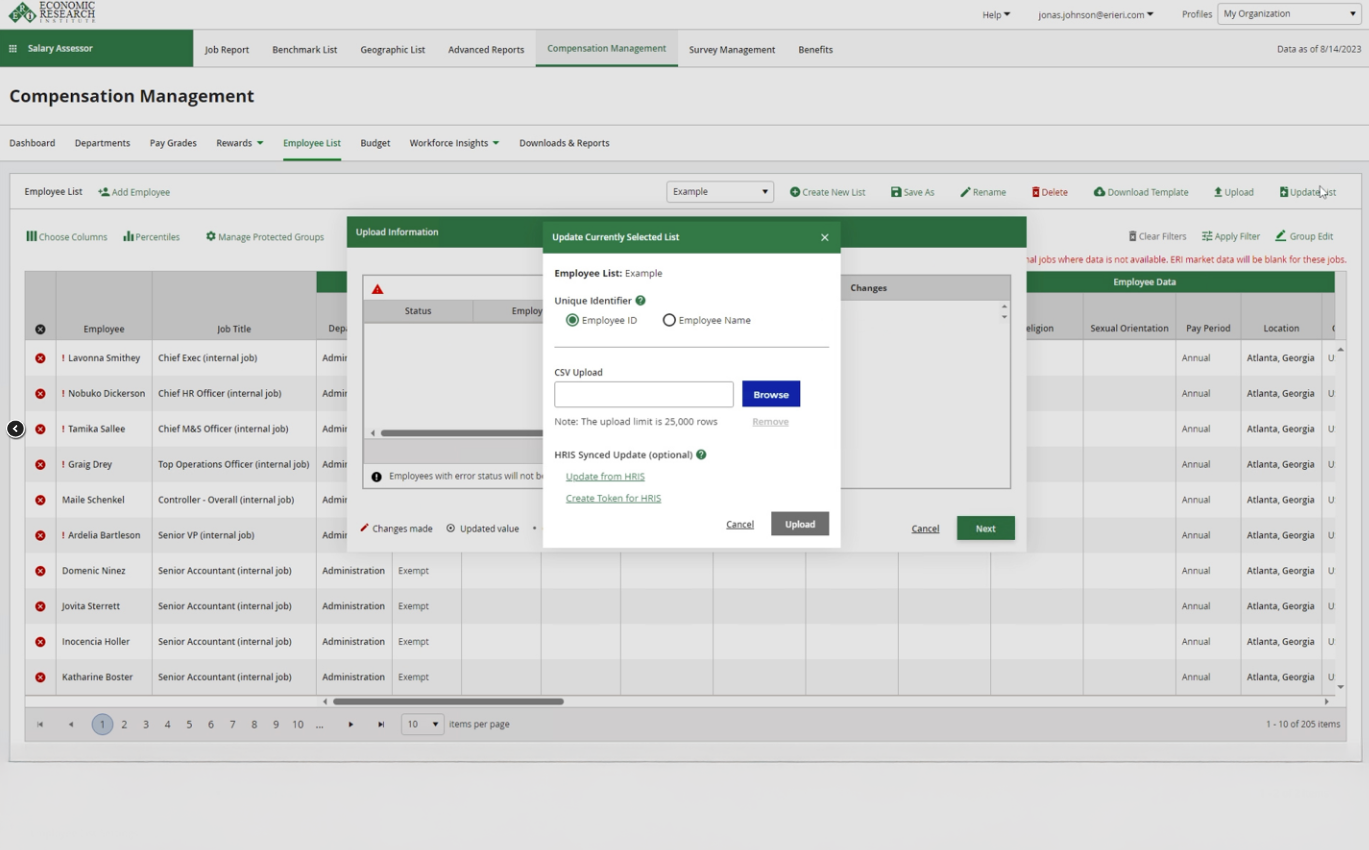Close the Update Currently Selected List dialog

click(x=825, y=237)
